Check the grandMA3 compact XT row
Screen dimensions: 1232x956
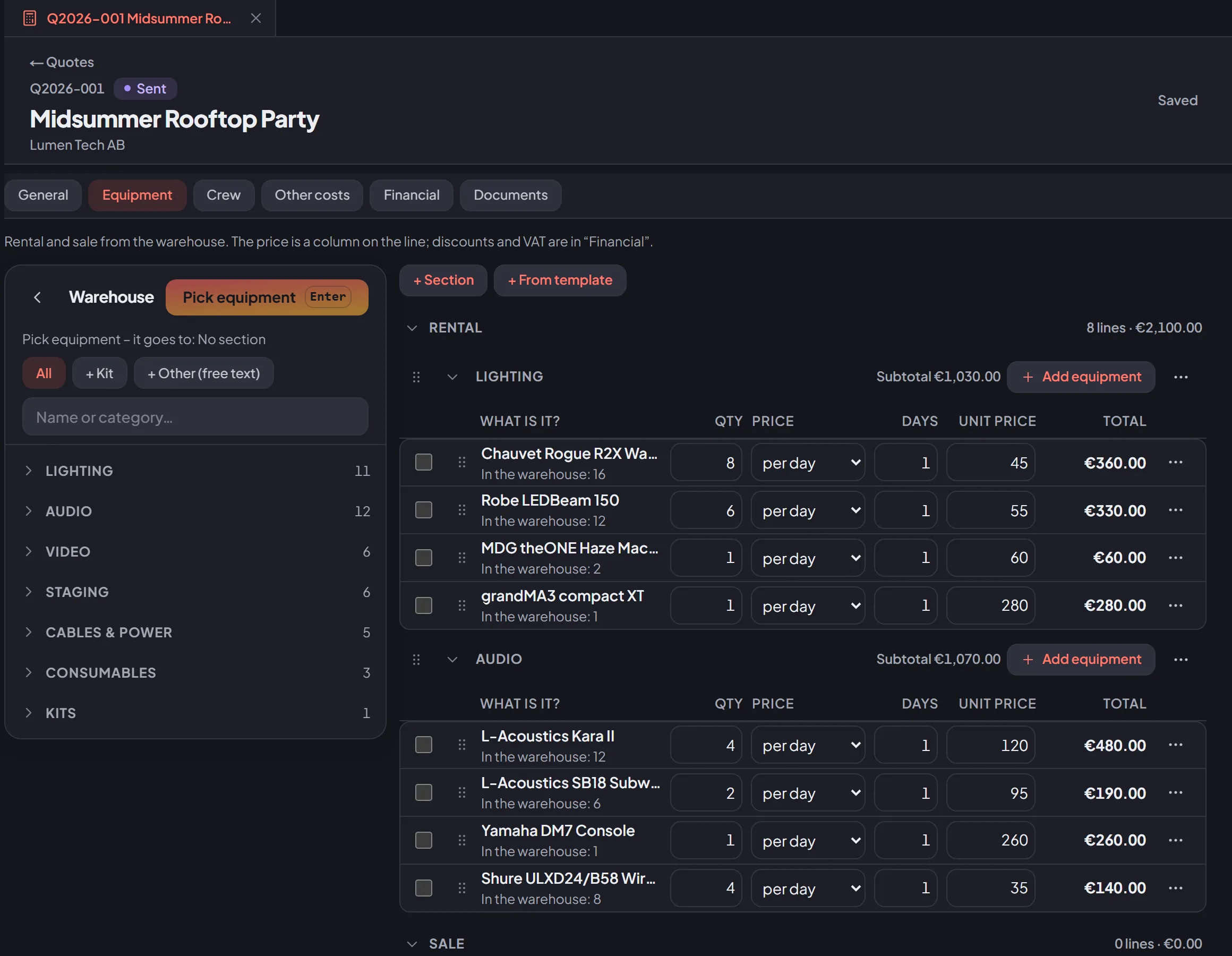[x=424, y=605]
